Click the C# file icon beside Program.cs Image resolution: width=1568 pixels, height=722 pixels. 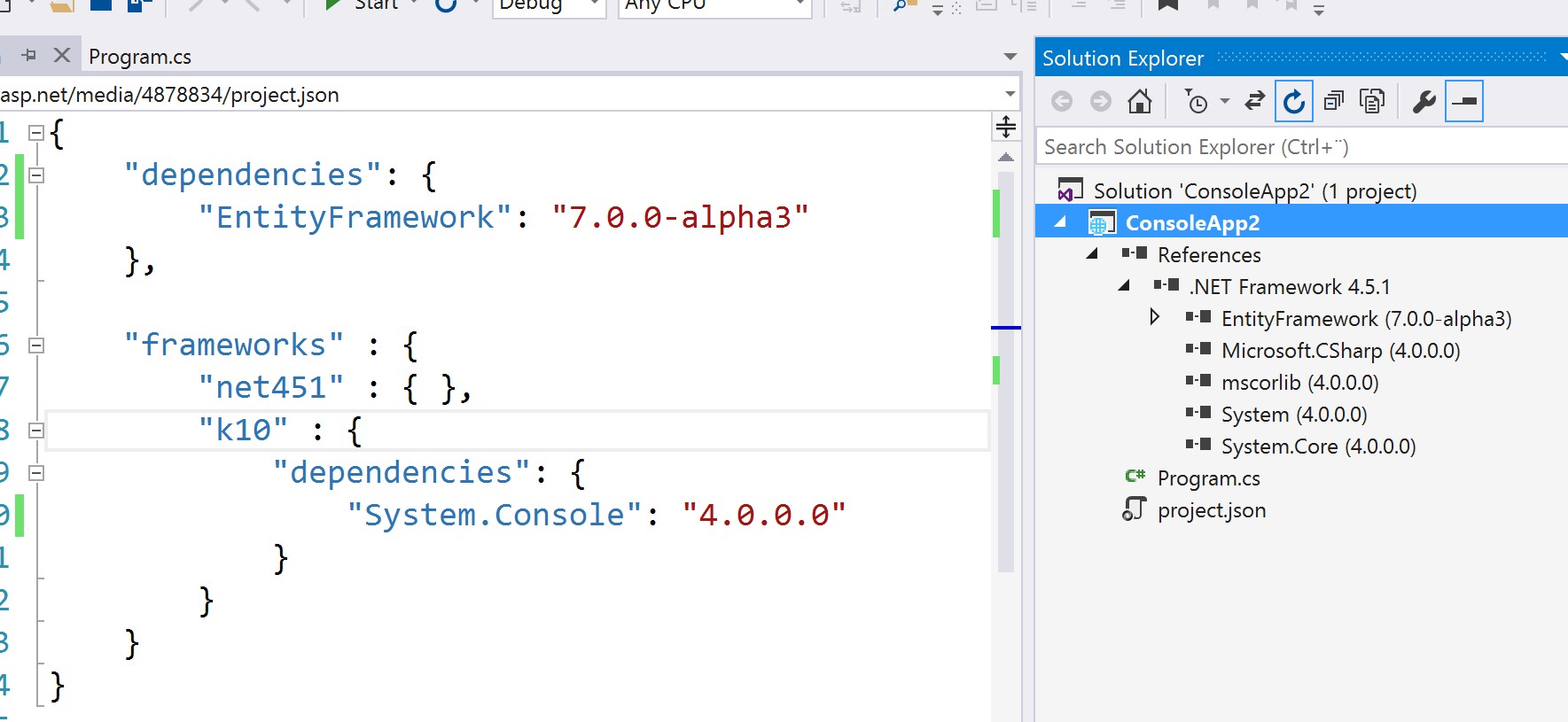(x=1135, y=477)
